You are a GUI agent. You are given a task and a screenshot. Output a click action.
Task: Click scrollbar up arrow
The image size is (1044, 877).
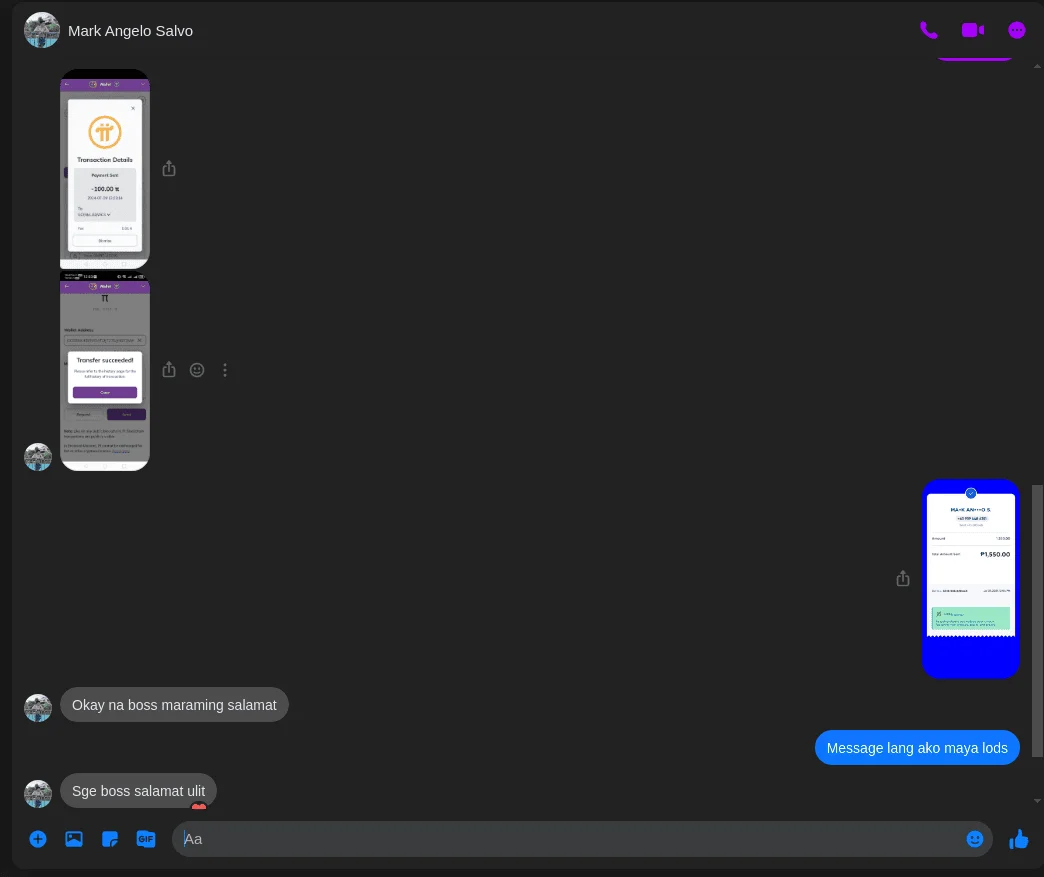[1037, 67]
